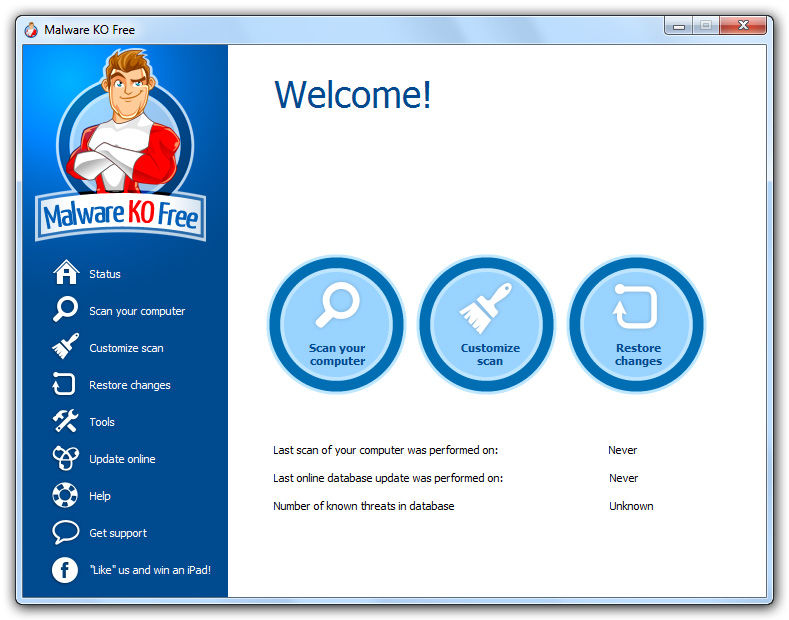The image size is (789, 620).
Task: Click the large Customize scan circle button
Action: pyautogui.click(x=487, y=324)
